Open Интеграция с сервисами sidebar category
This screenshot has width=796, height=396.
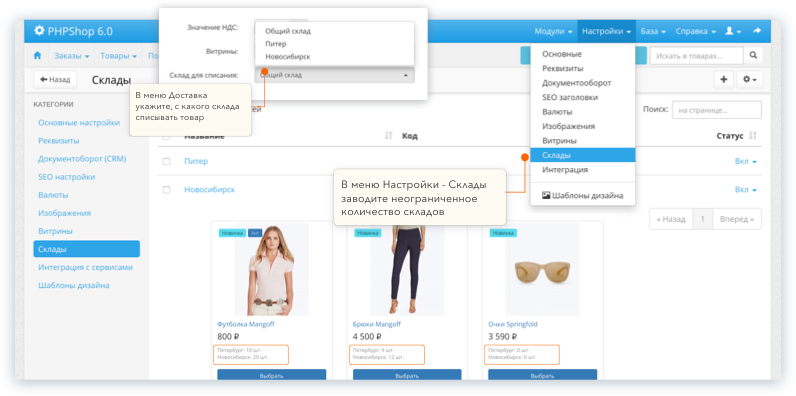pyautogui.click(x=86, y=267)
